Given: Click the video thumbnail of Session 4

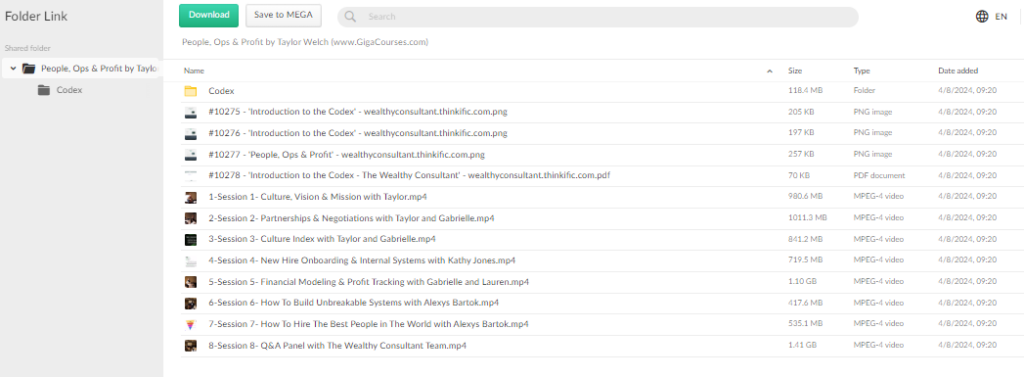Looking at the screenshot, I should click(191, 261).
